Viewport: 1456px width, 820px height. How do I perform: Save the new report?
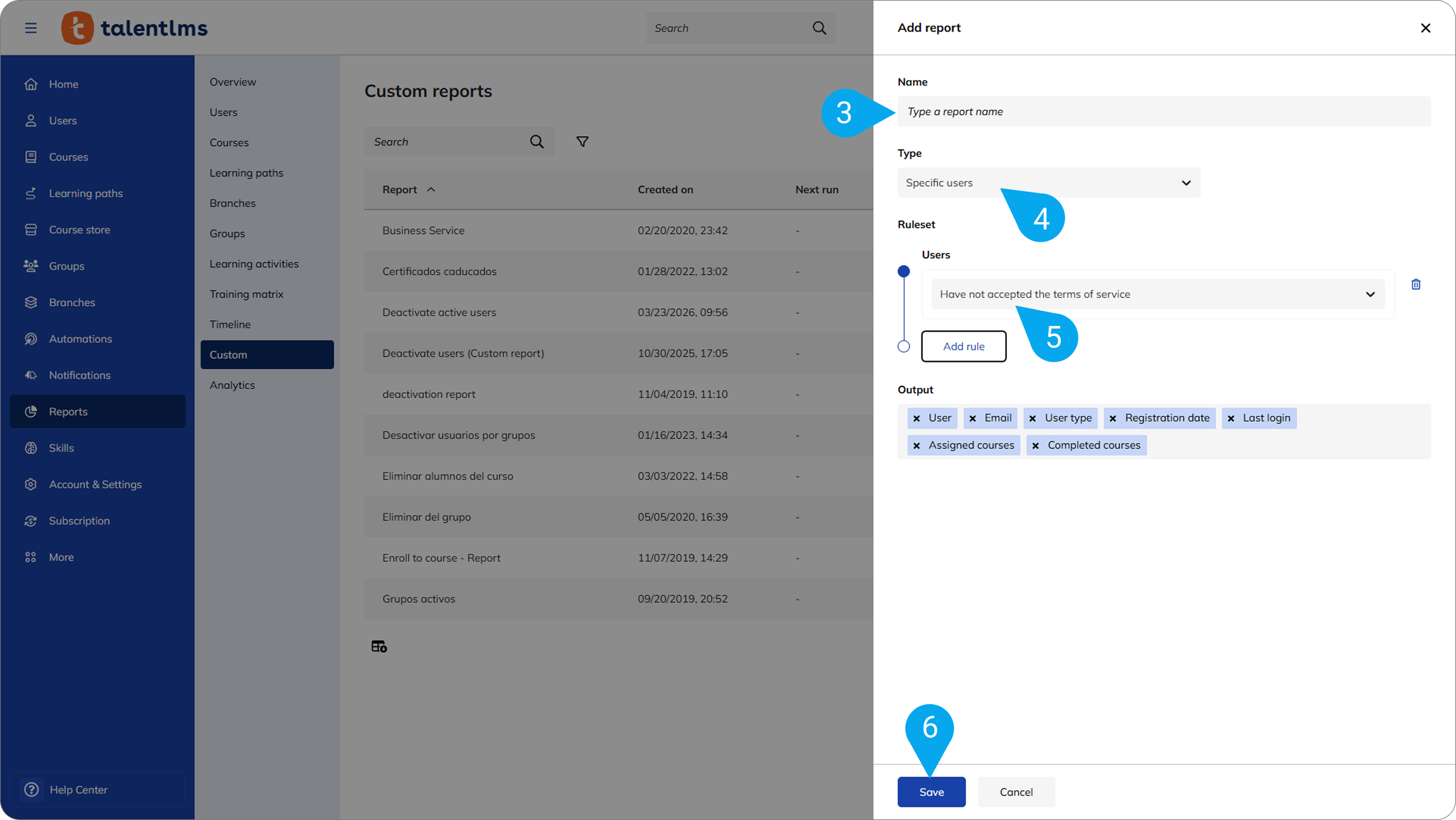[x=931, y=792]
